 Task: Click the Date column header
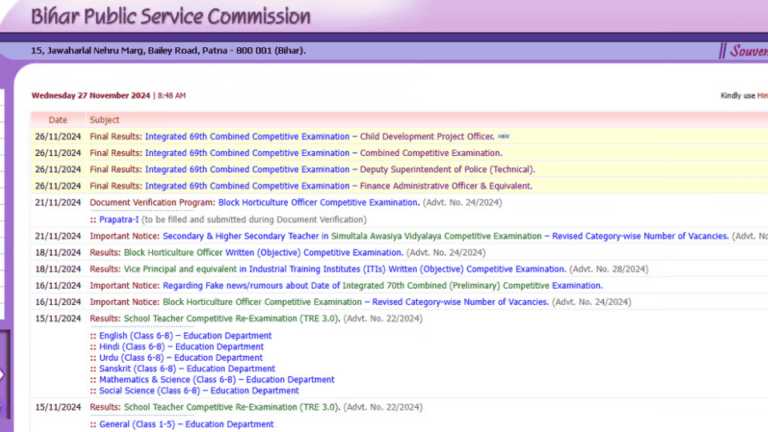tap(58, 120)
